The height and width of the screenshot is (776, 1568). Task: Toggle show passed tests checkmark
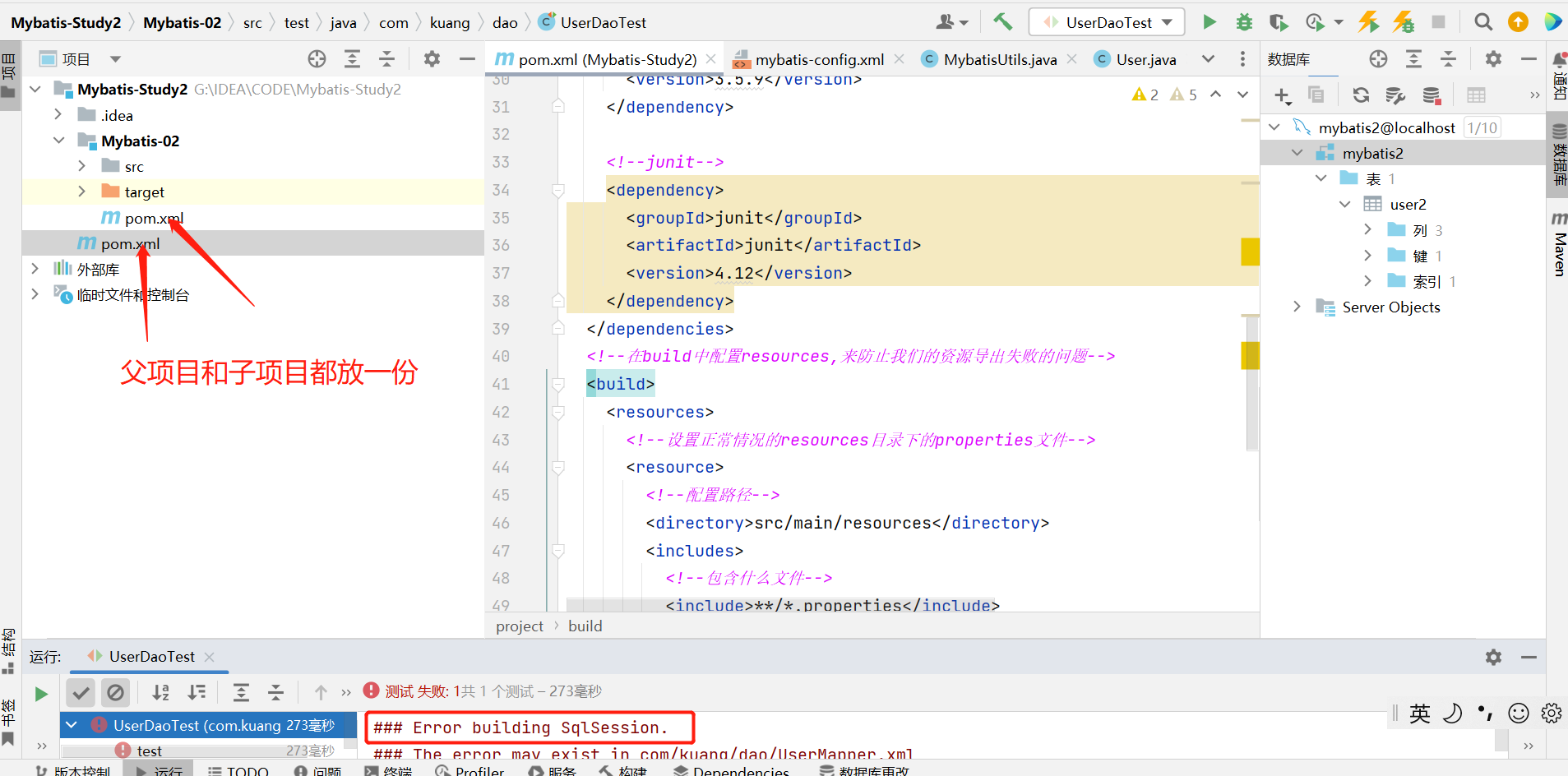81,692
